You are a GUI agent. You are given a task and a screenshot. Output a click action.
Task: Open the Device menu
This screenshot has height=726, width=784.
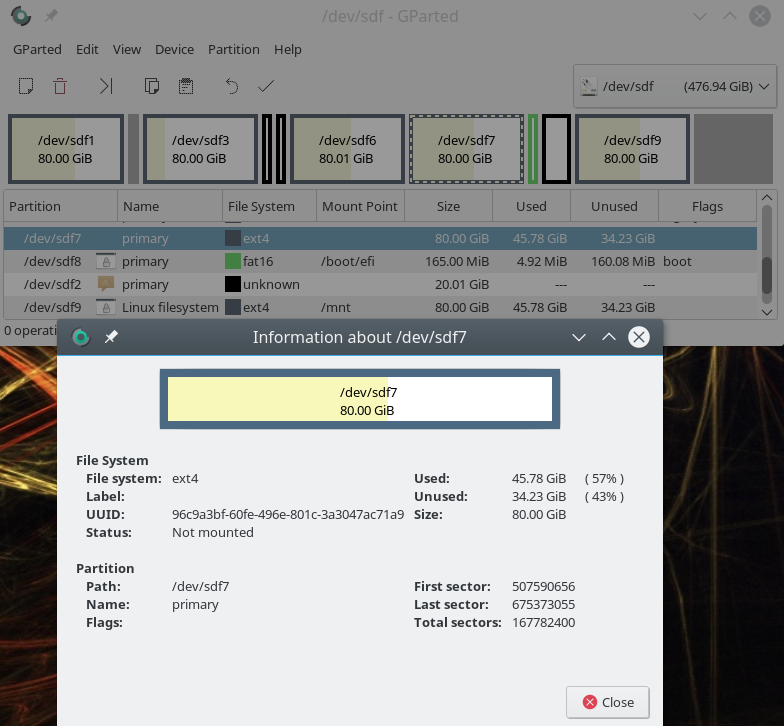pos(174,50)
